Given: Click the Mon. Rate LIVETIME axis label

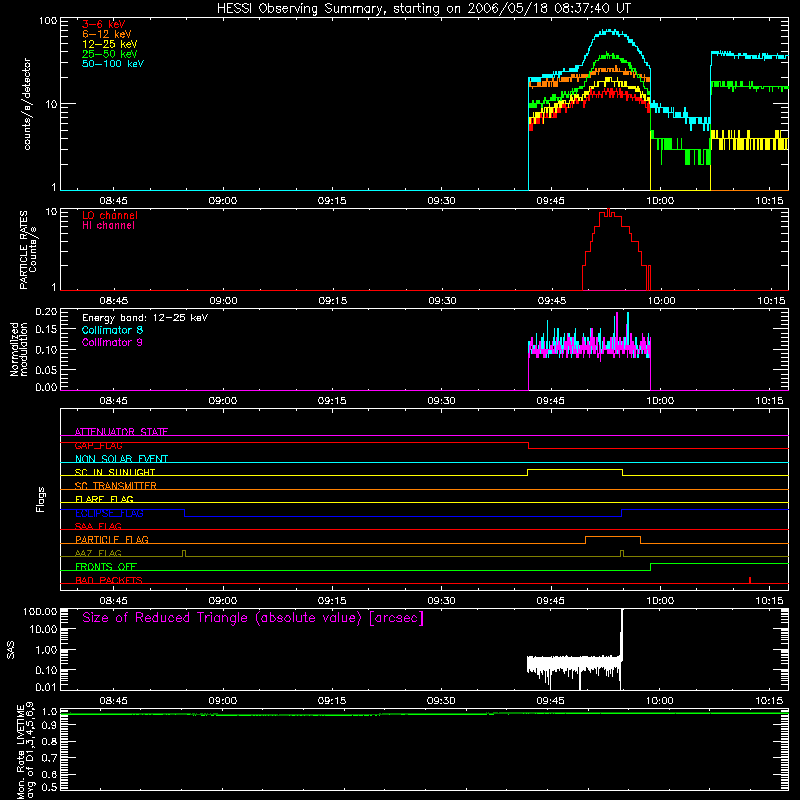Looking at the screenshot, I should point(26,750).
